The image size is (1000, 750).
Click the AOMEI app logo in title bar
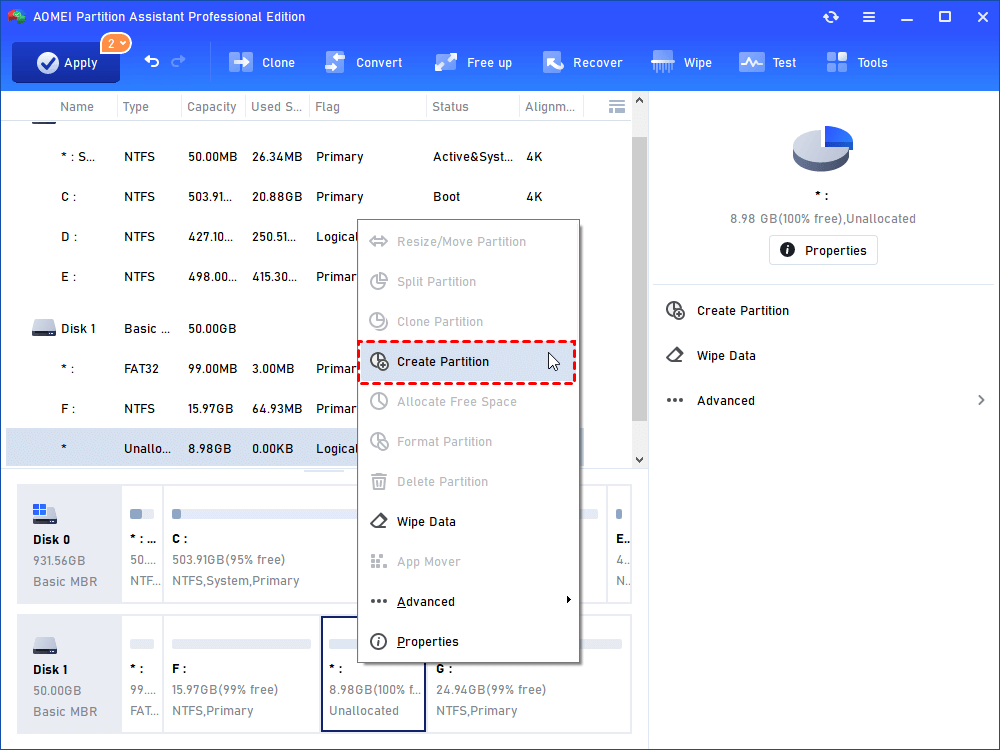tap(16, 17)
